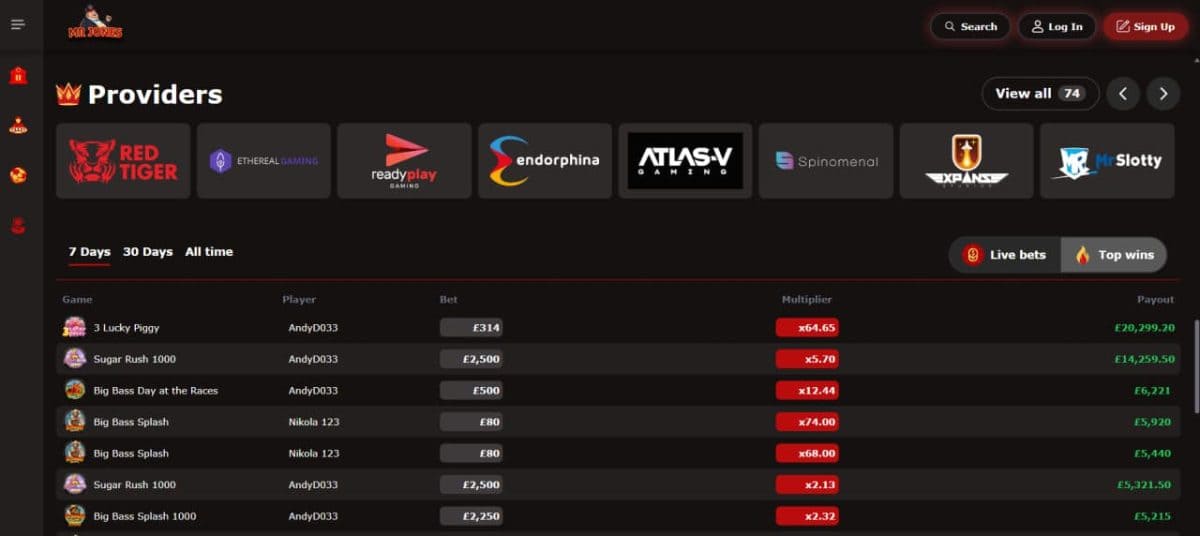Open the red dealer hat sidebar icon
The width and height of the screenshot is (1200, 536).
tap(18, 126)
